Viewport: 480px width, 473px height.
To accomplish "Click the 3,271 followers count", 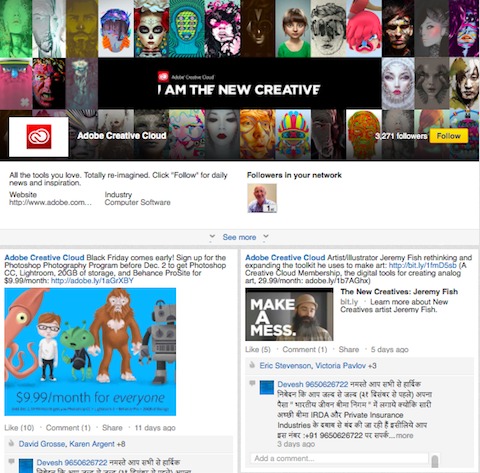I will 401,136.
